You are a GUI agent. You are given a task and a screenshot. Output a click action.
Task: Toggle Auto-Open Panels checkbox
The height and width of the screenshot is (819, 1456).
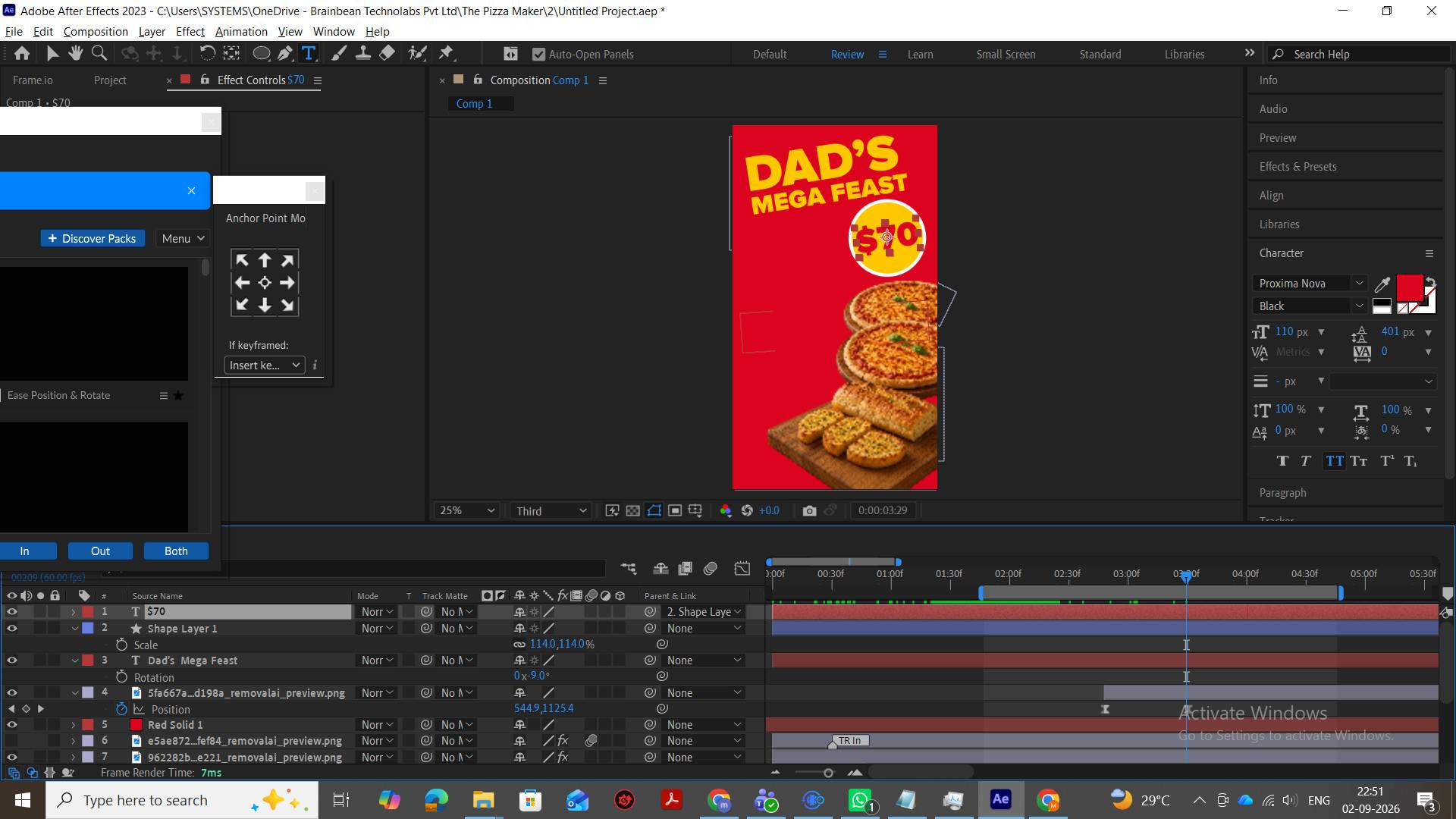(539, 55)
